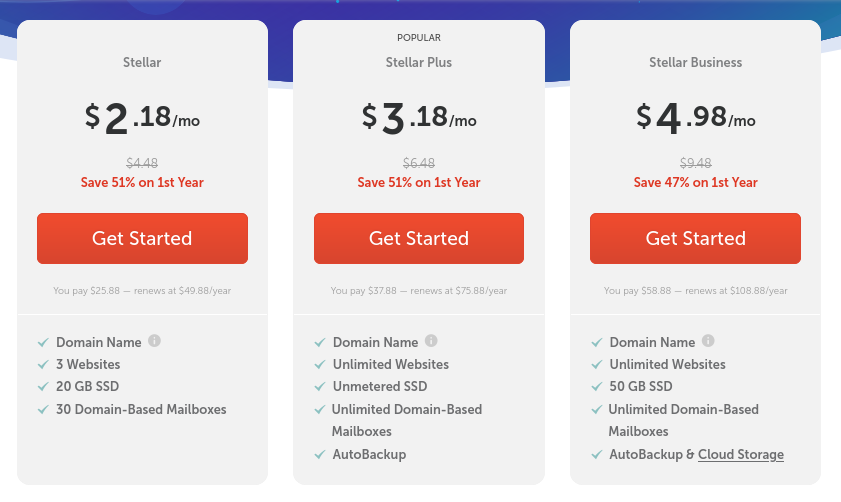
Task: Click the $2.18/mo Stellar price
Action: pyautogui.click(x=142, y=117)
